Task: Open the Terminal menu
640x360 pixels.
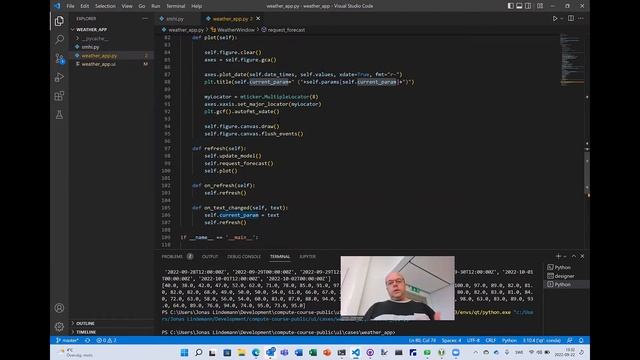Action: tap(176, 6)
